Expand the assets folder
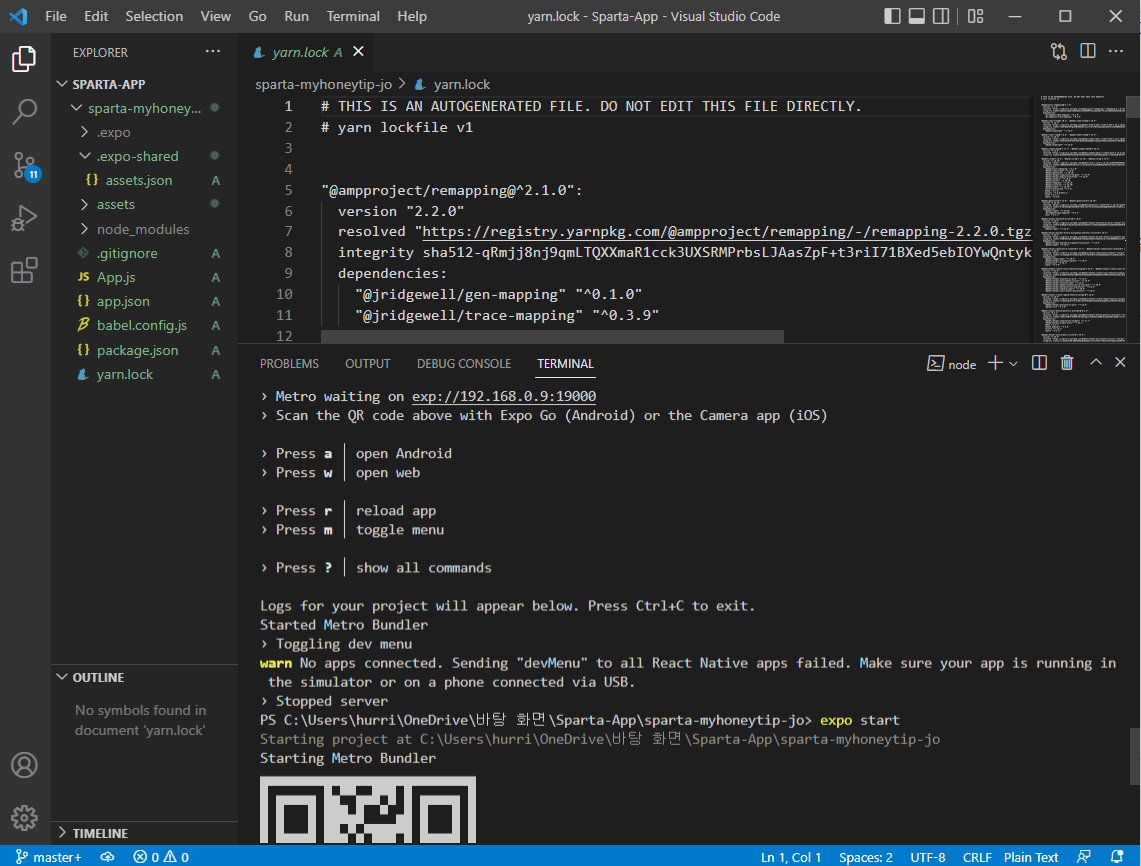Image resolution: width=1141 pixels, height=866 pixels. coord(145,204)
